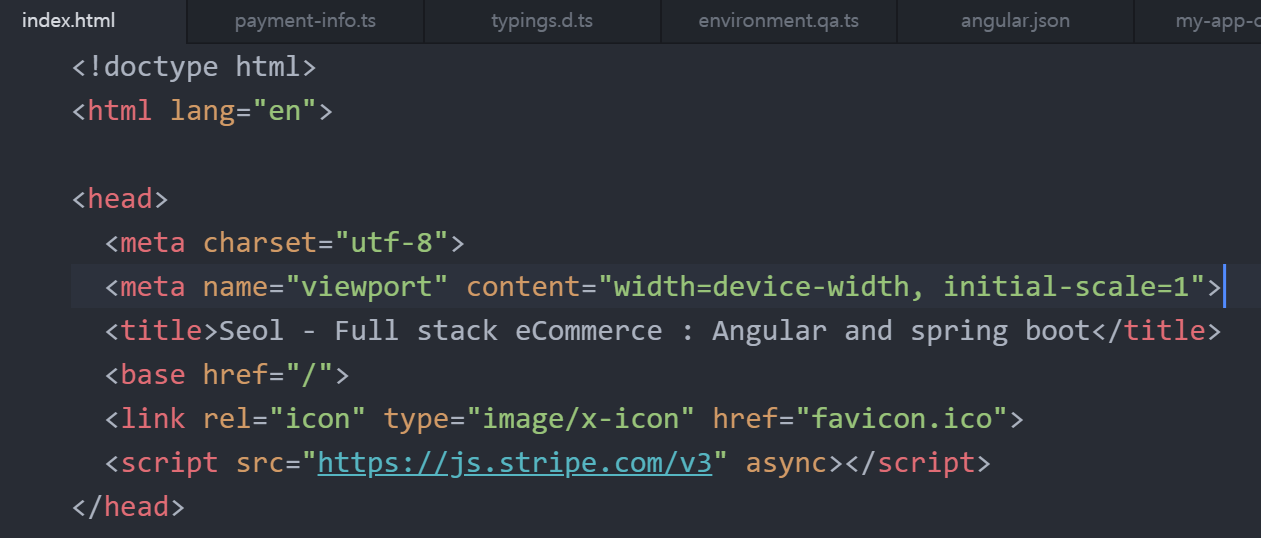The width and height of the screenshot is (1261, 538).
Task: Open the partially visible my-app tab
Action: coord(1197,21)
